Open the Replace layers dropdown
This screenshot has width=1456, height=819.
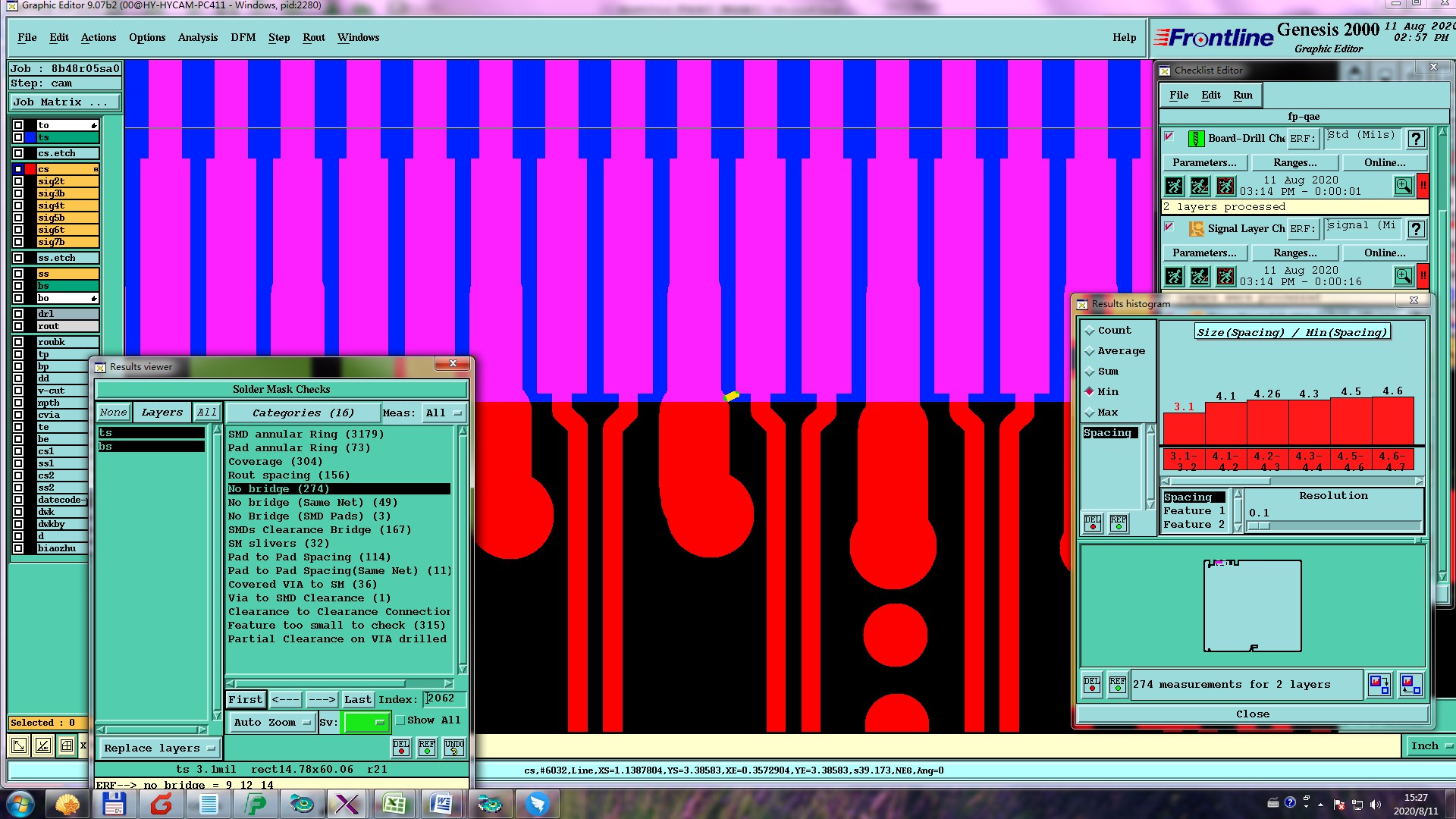coord(159,748)
